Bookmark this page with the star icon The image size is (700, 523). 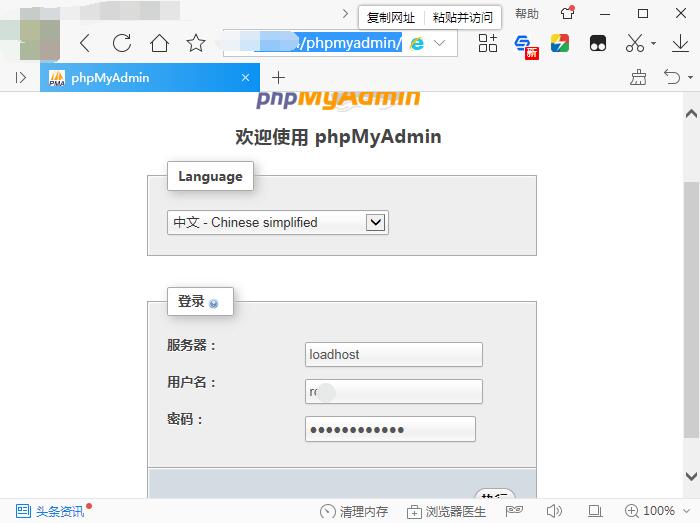tap(196, 43)
